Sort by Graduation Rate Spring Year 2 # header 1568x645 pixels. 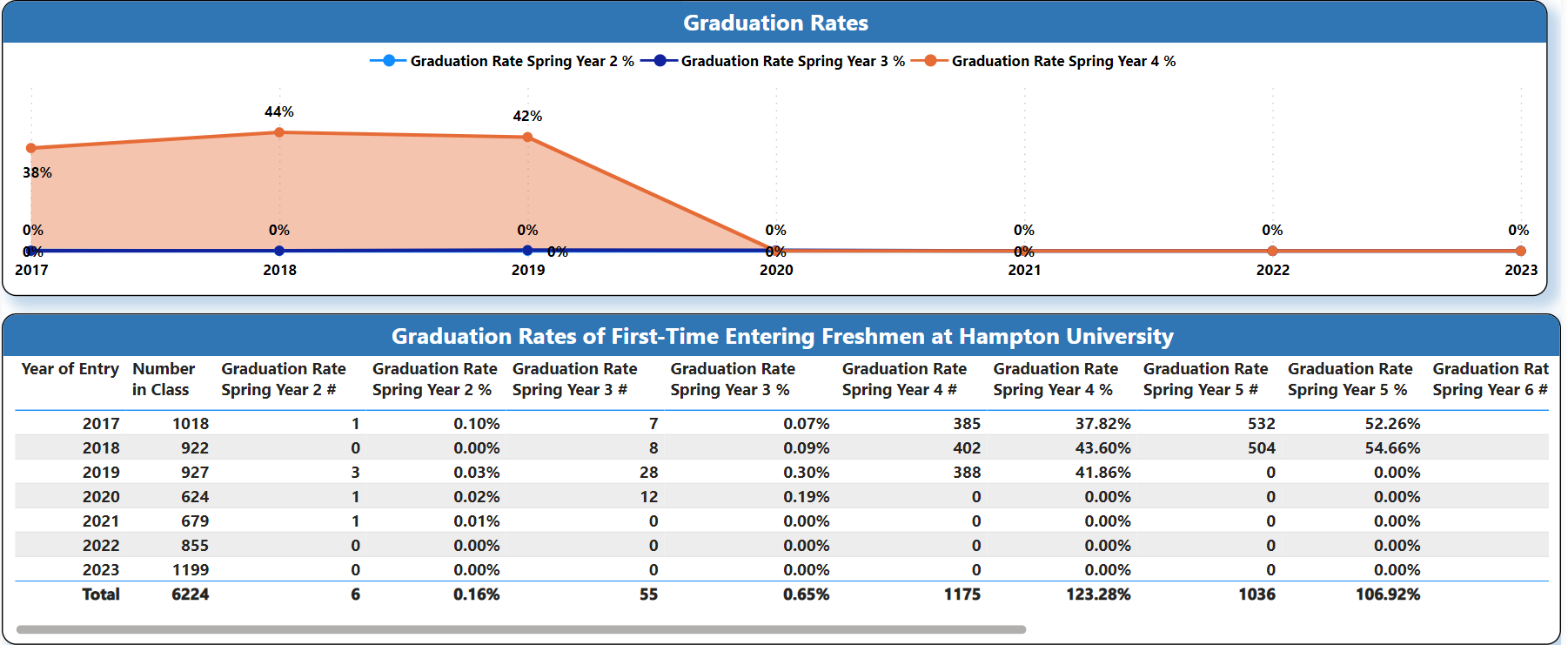click(283, 380)
